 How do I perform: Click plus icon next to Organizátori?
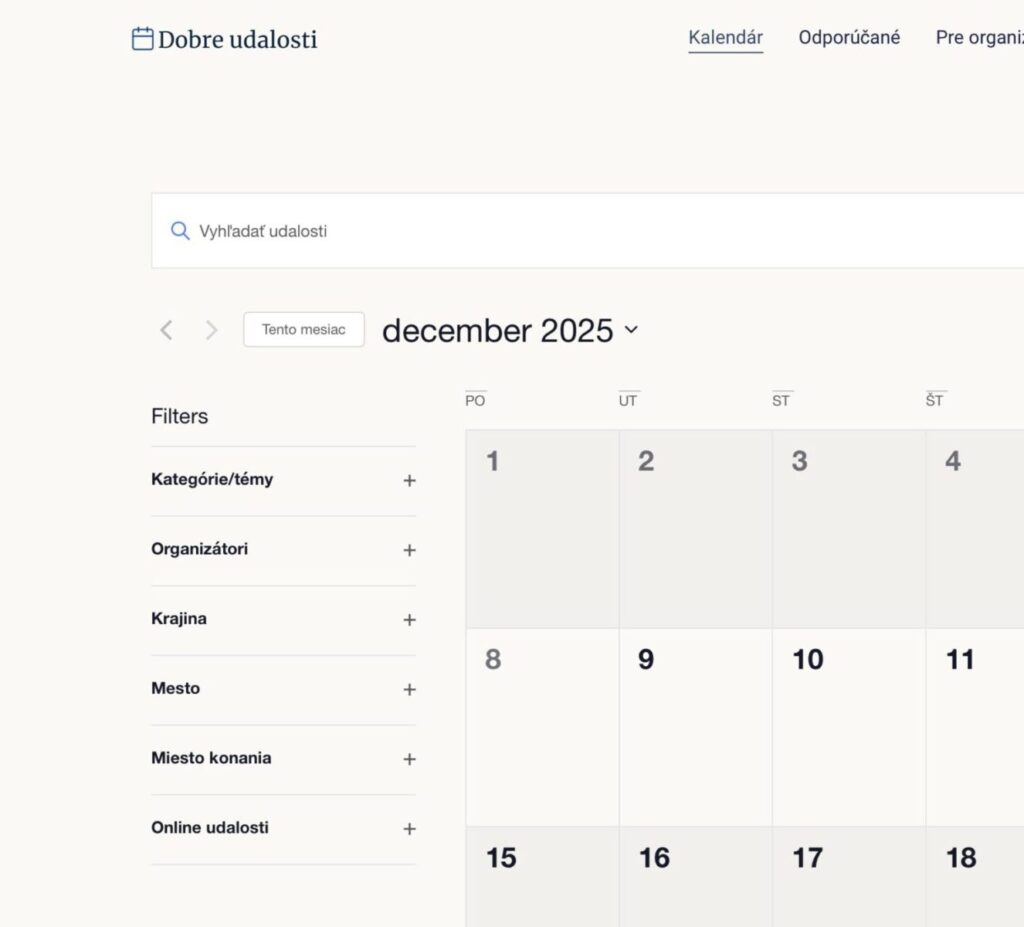pos(409,550)
